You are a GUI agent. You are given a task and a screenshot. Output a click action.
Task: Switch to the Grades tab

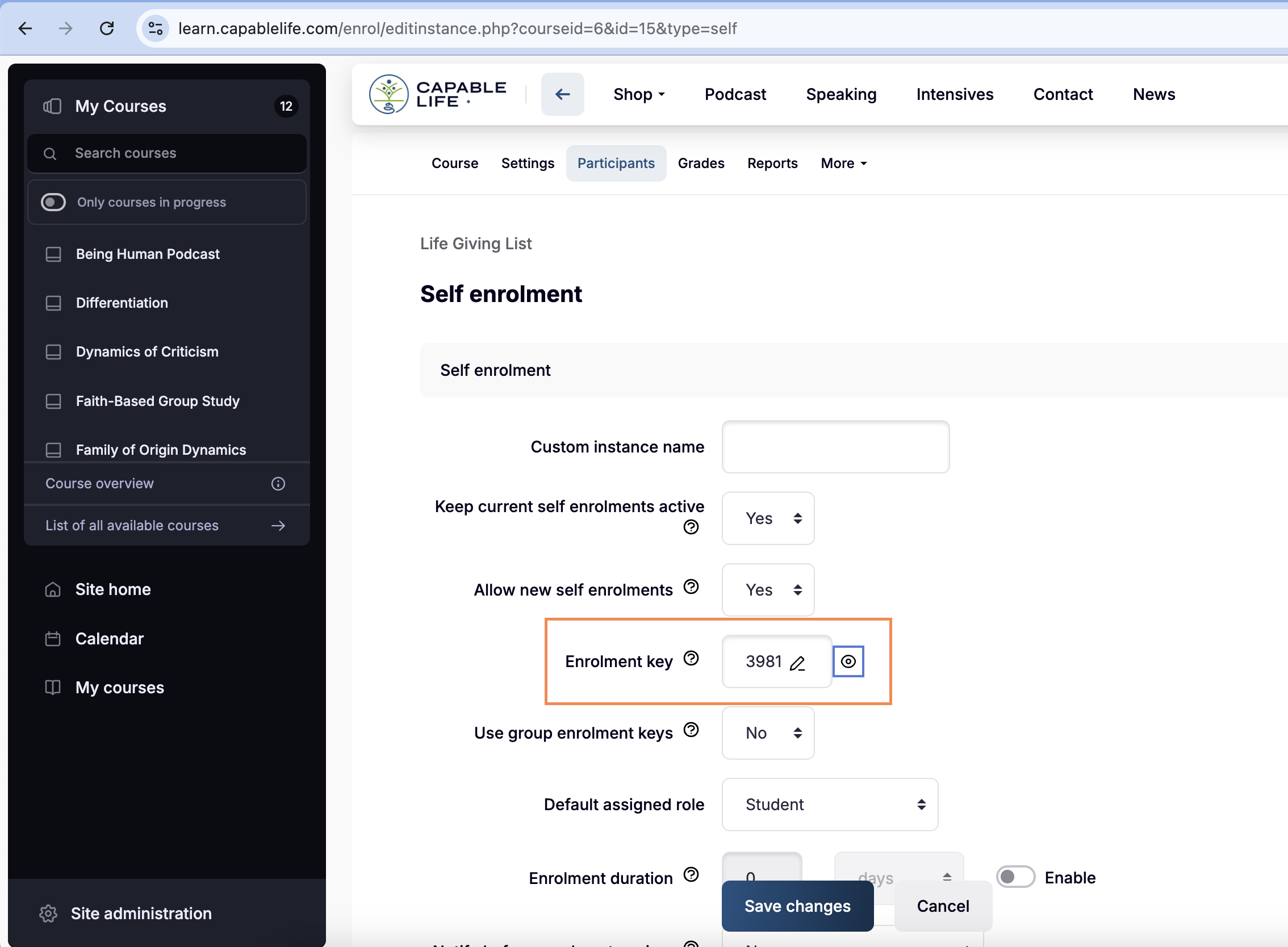point(701,164)
